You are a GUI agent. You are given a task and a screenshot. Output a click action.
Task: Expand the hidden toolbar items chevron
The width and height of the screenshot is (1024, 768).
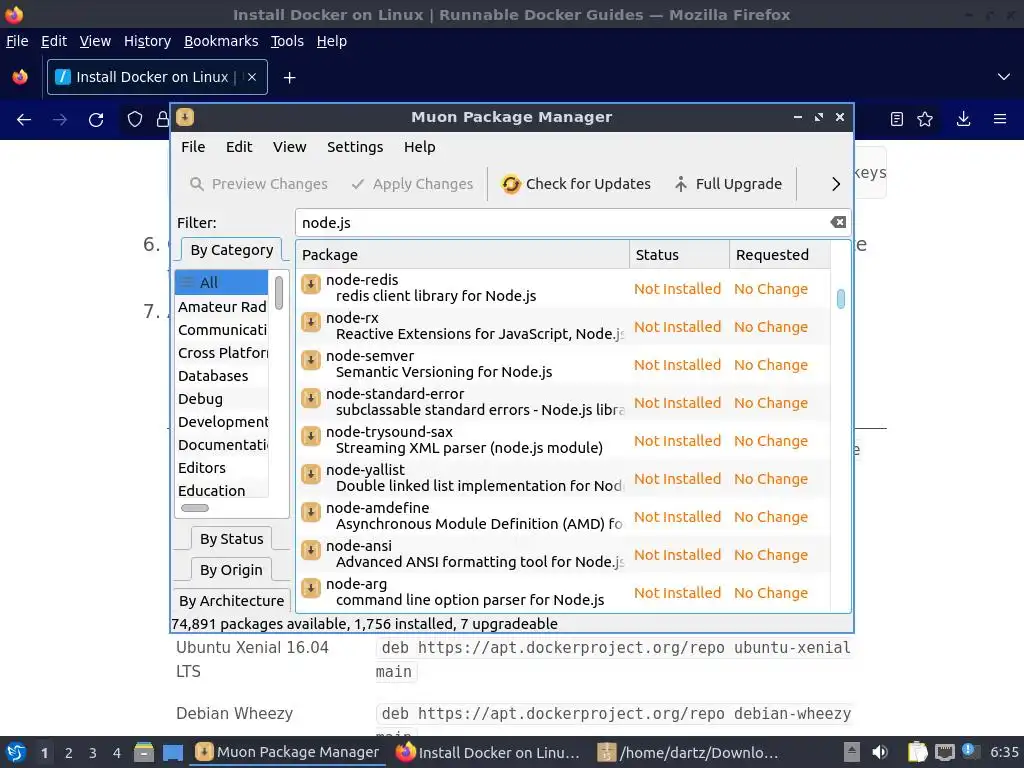tap(835, 184)
